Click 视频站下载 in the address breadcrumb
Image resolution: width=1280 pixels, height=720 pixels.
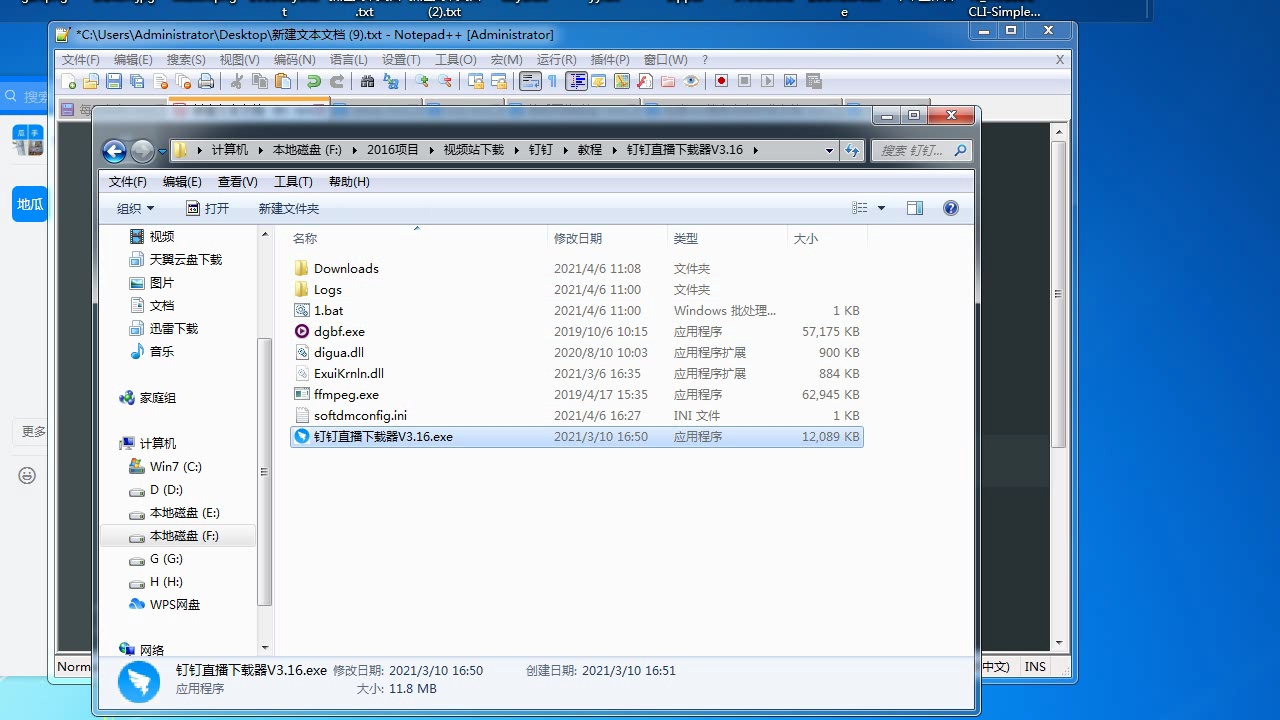tap(474, 150)
